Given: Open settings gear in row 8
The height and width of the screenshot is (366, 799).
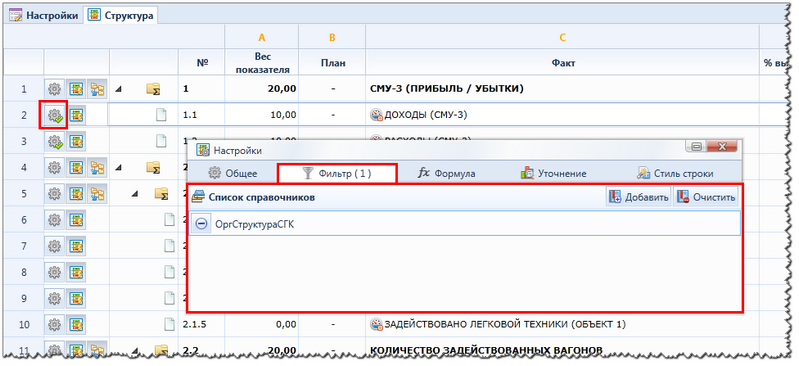Looking at the screenshot, I should pos(55,272).
